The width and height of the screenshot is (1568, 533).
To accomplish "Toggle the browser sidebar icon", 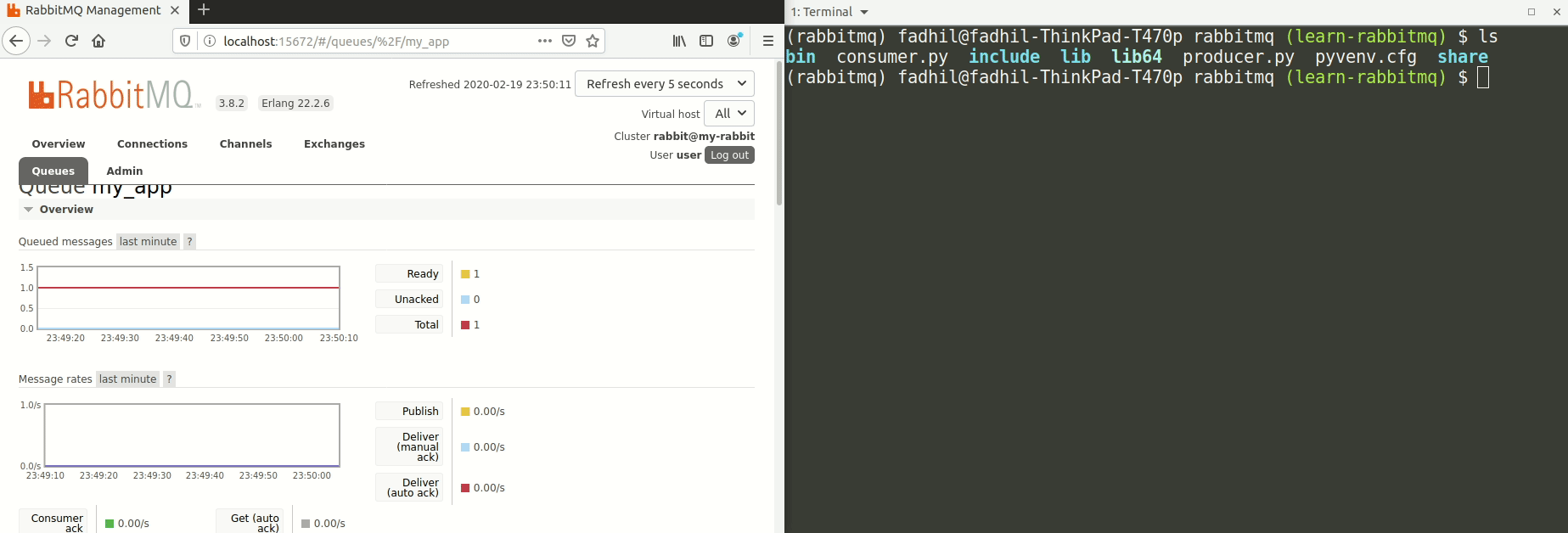I will click(706, 41).
